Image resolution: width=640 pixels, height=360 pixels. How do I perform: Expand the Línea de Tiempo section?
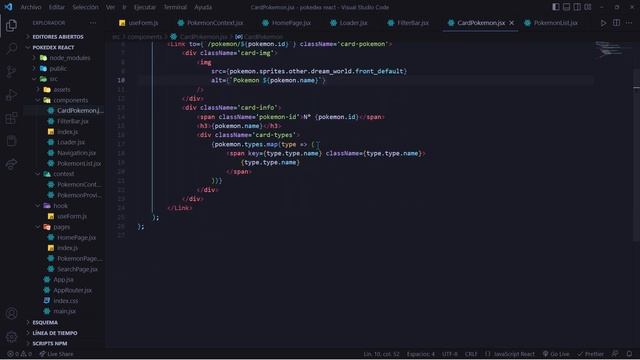click(54, 333)
